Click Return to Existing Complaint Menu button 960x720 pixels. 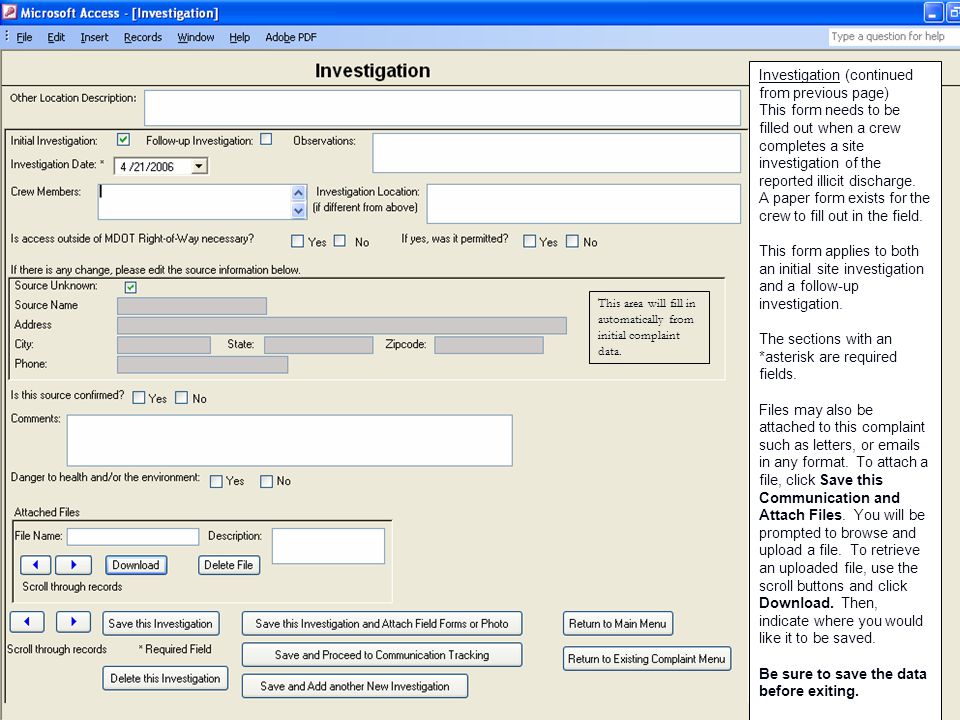(x=647, y=659)
